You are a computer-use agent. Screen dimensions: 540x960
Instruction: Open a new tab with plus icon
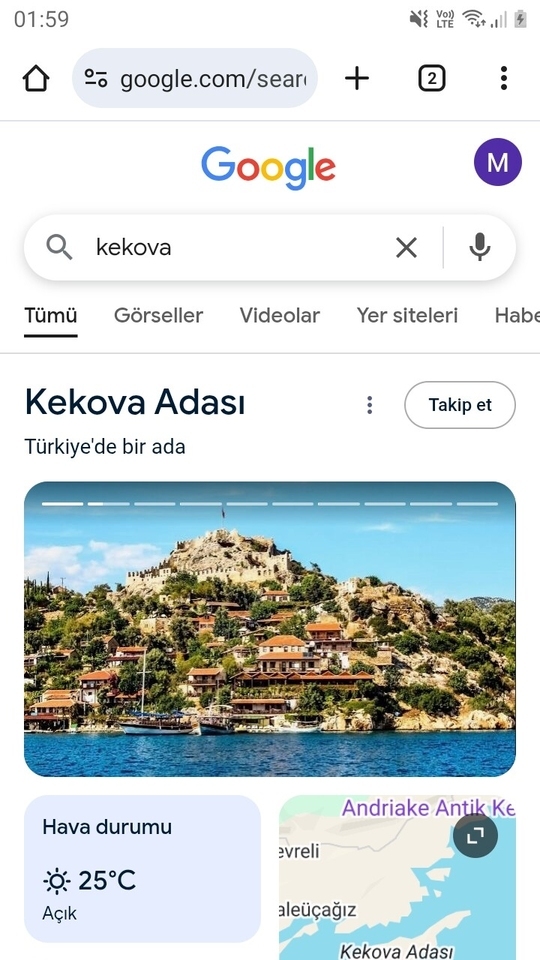point(357,78)
